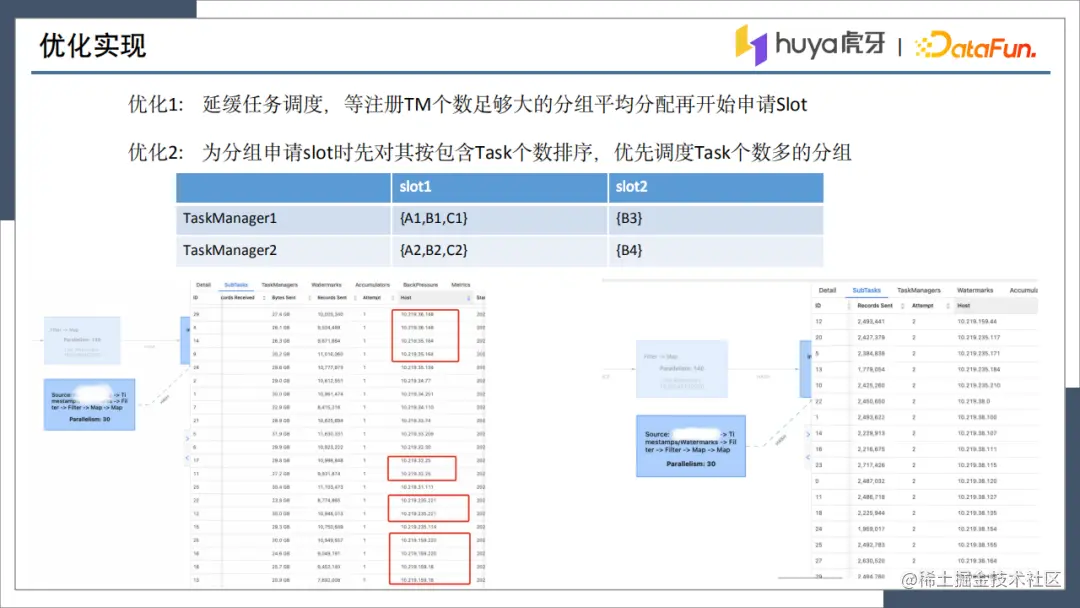Click records value 2,493,441 in right table
The image size is (1080, 608).
(871, 322)
